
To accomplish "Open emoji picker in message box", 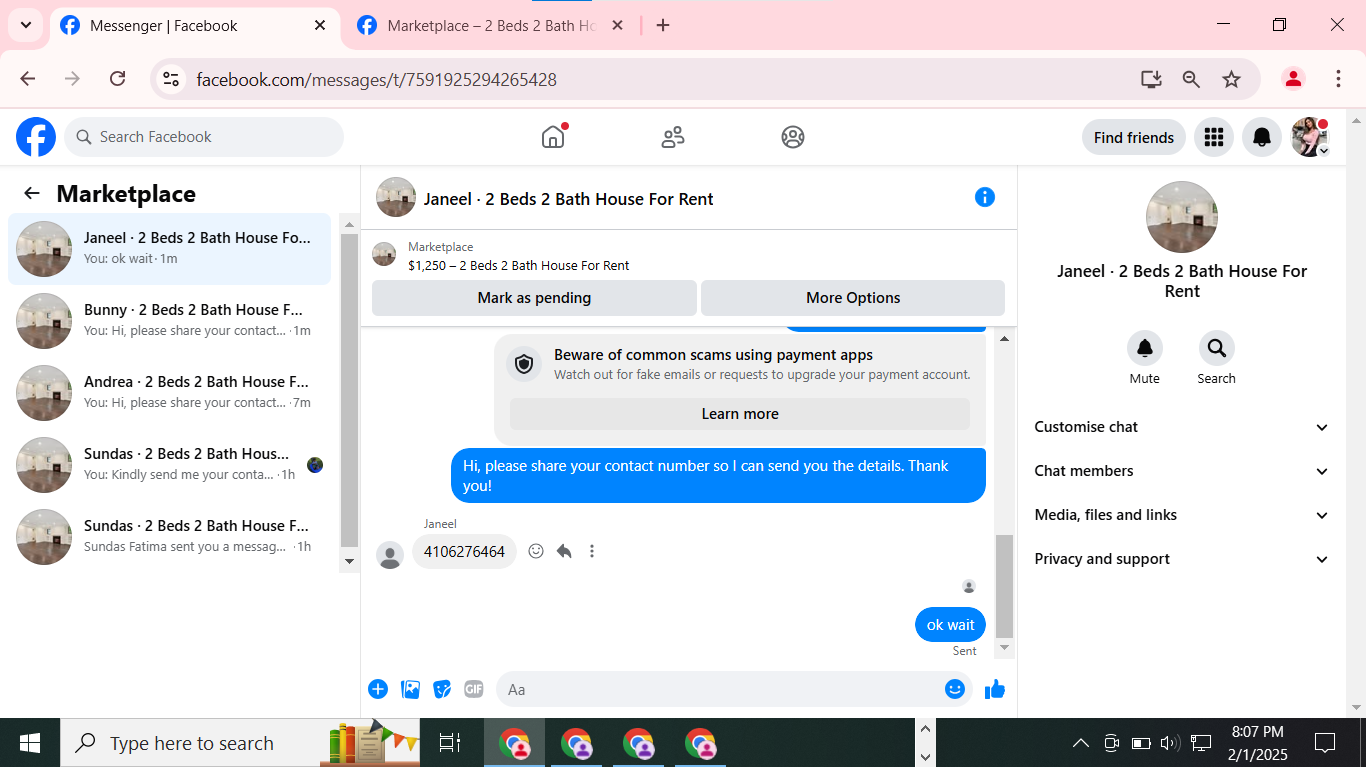I will point(955,689).
